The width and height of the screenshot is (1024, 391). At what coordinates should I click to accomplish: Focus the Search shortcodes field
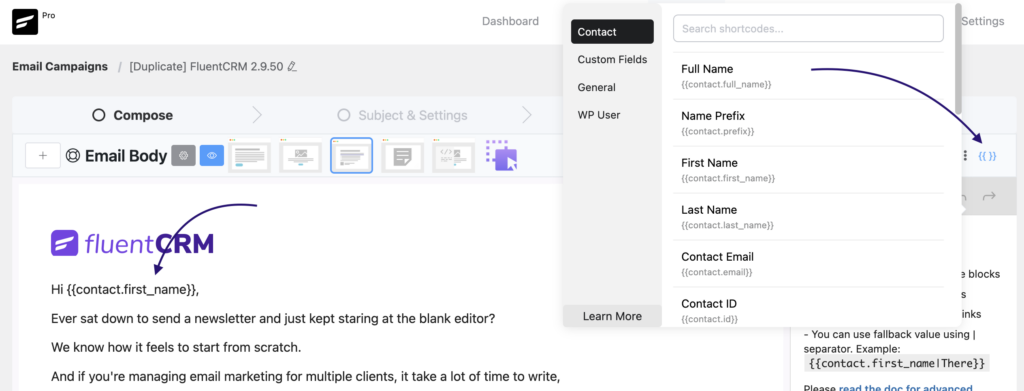point(808,29)
